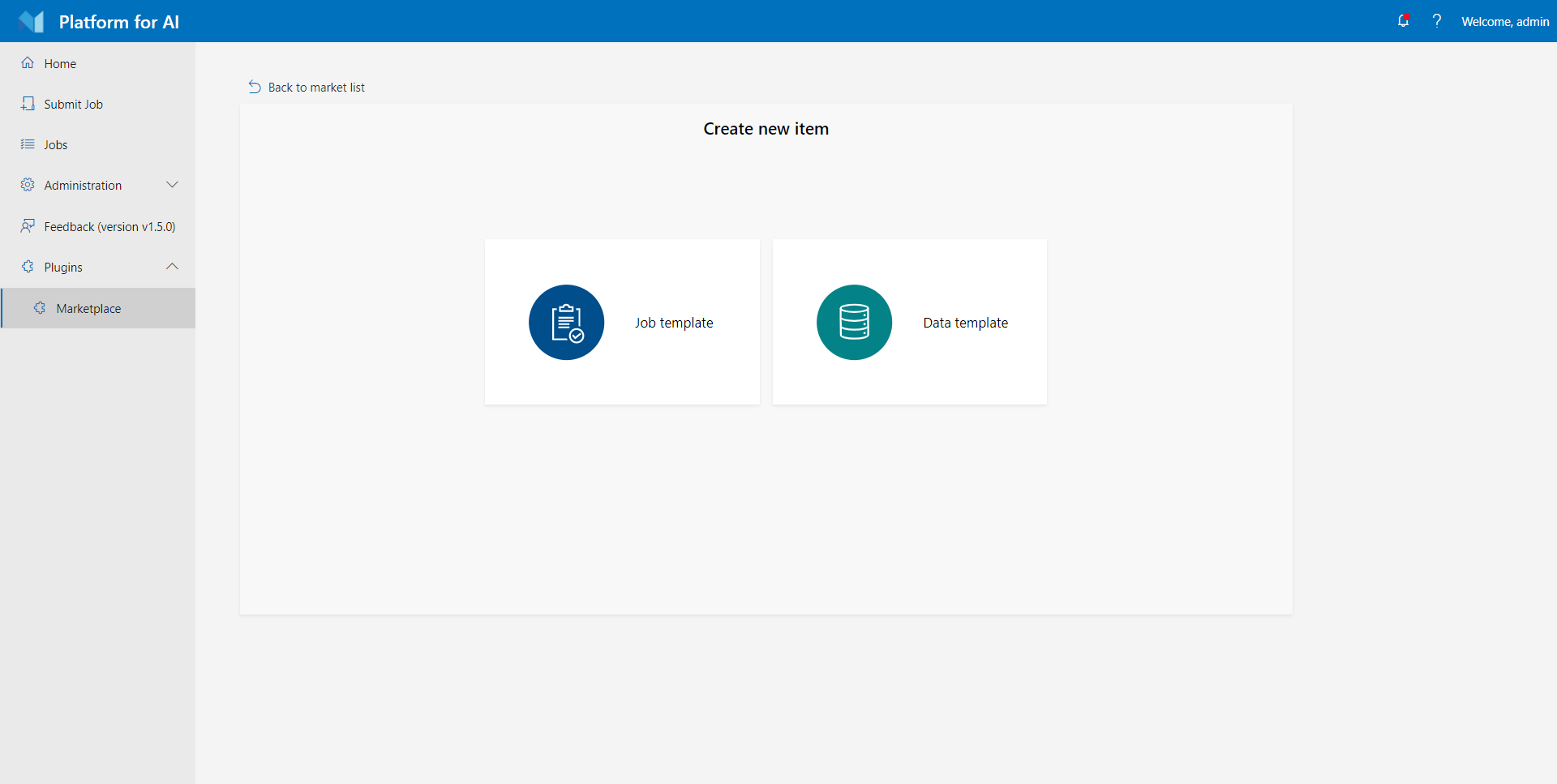This screenshot has height=784, width=1557.
Task: Click the Marketplace puzzle icon
Action: 40,308
